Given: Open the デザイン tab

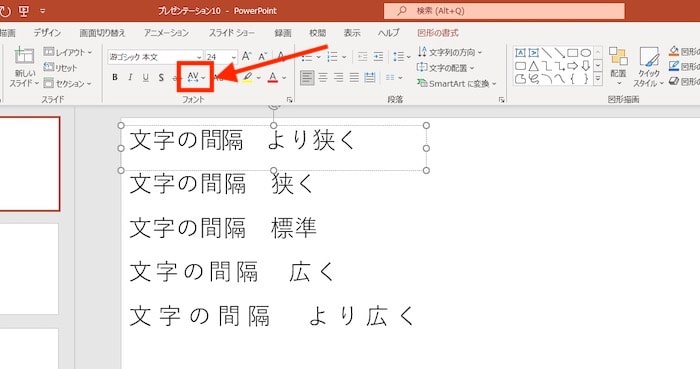Looking at the screenshot, I should click(47, 33).
